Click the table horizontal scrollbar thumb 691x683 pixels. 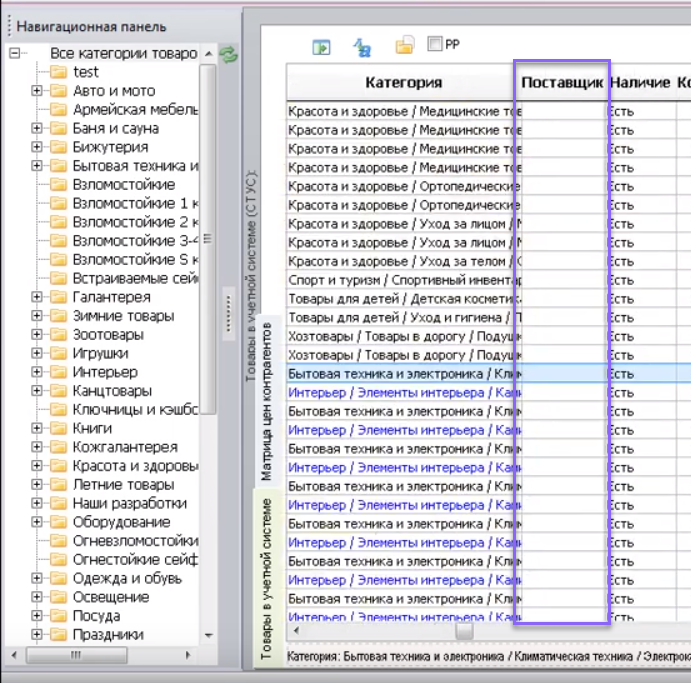point(464,631)
